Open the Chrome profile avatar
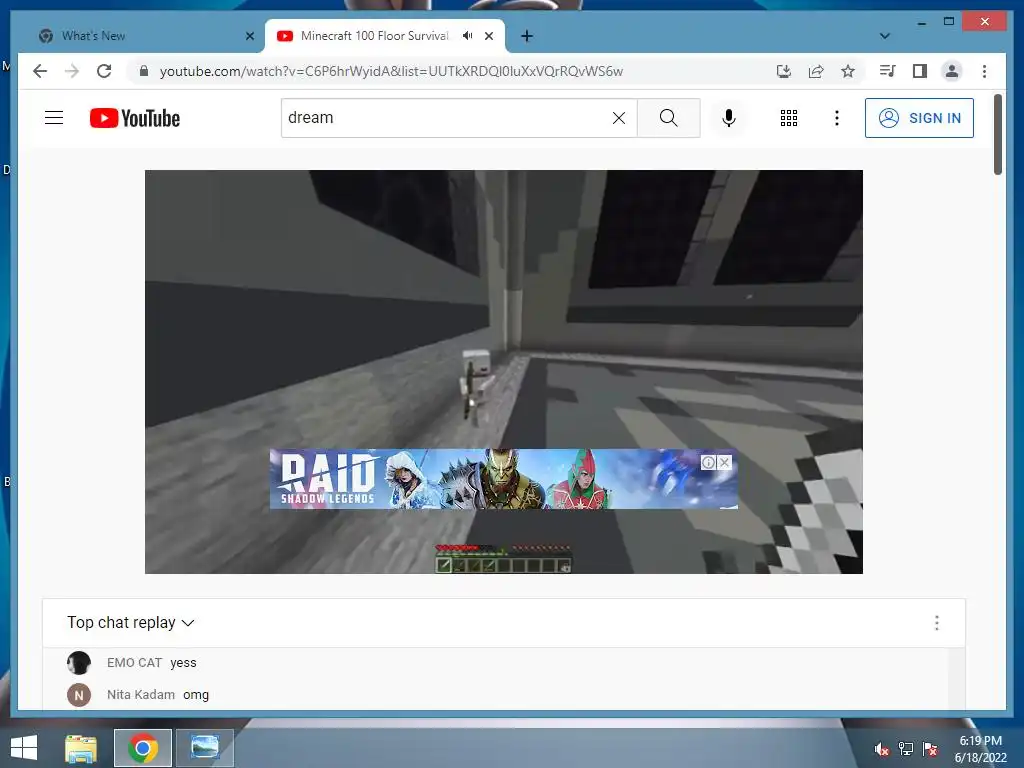 click(x=952, y=71)
